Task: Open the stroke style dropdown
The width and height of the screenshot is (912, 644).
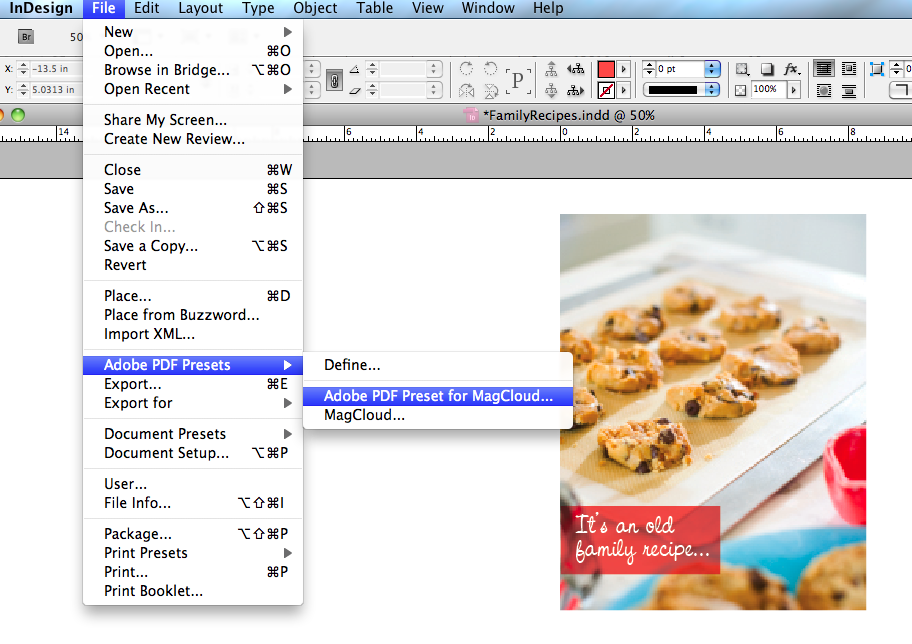Action: tap(712, 90)
